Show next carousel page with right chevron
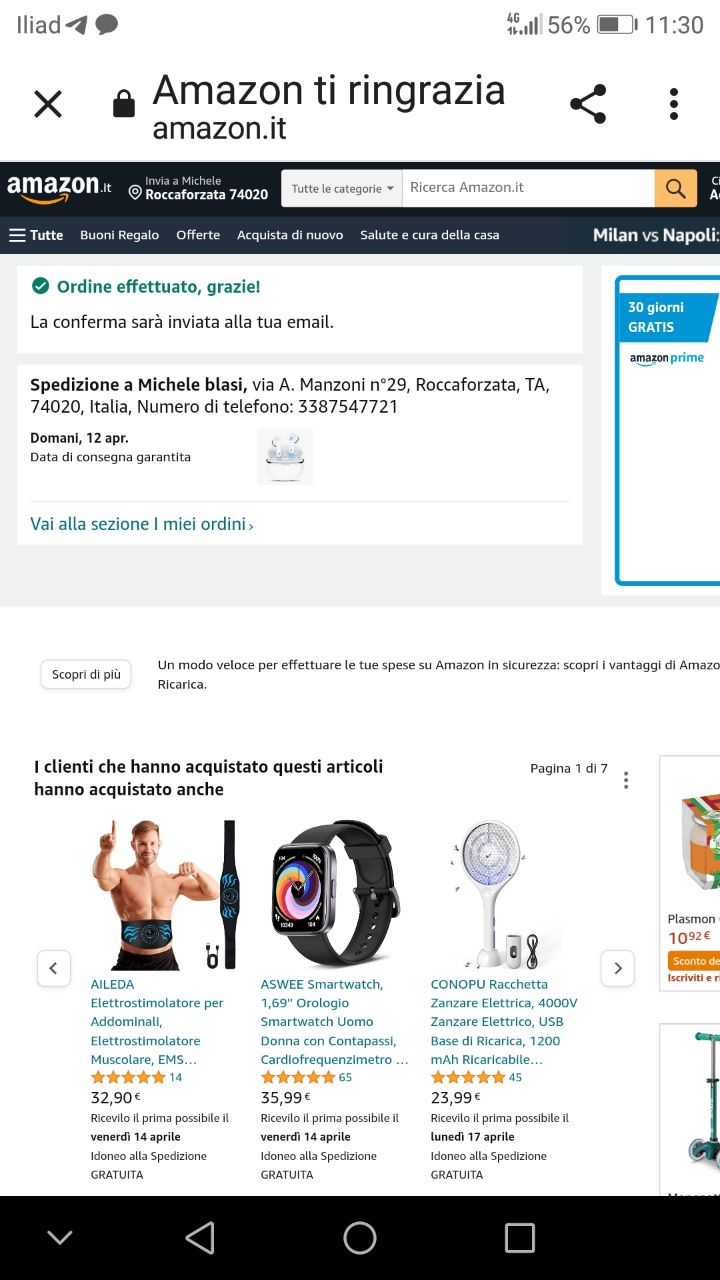720x1280 pixels. click(x=618, y=968)
